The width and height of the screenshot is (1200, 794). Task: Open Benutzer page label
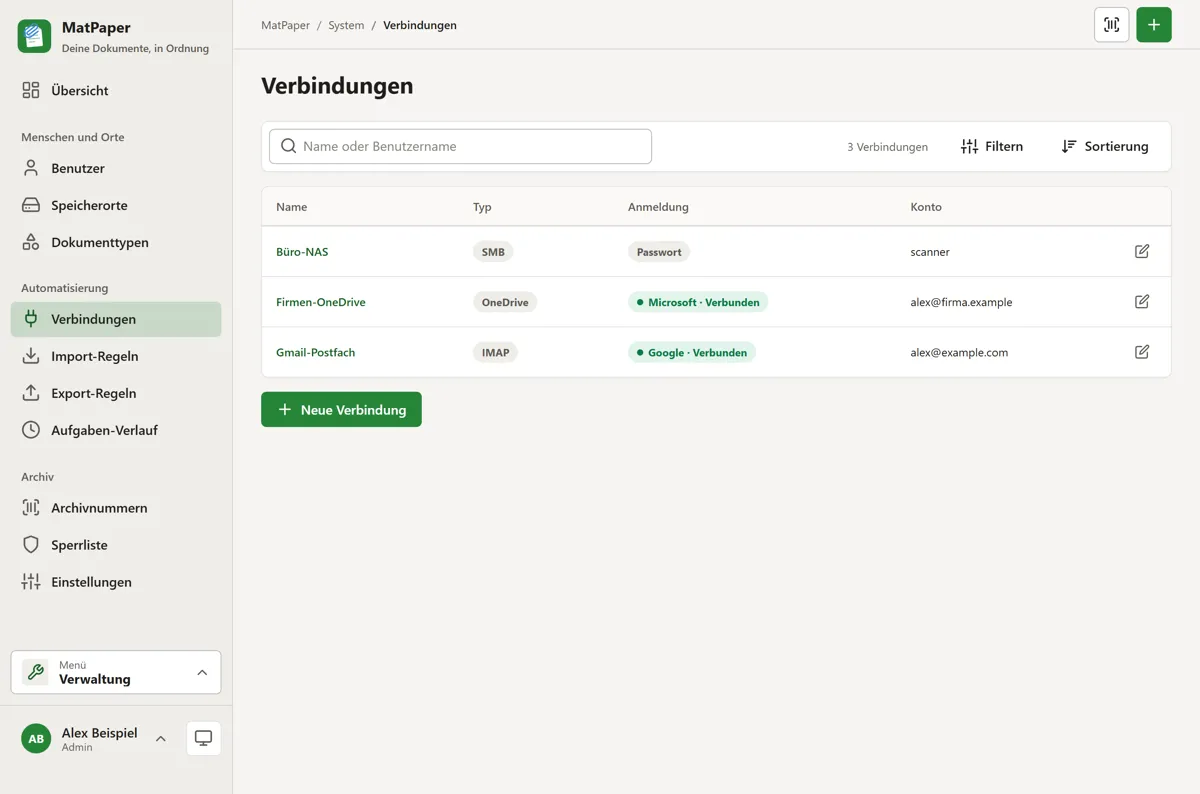coord(78,168)
